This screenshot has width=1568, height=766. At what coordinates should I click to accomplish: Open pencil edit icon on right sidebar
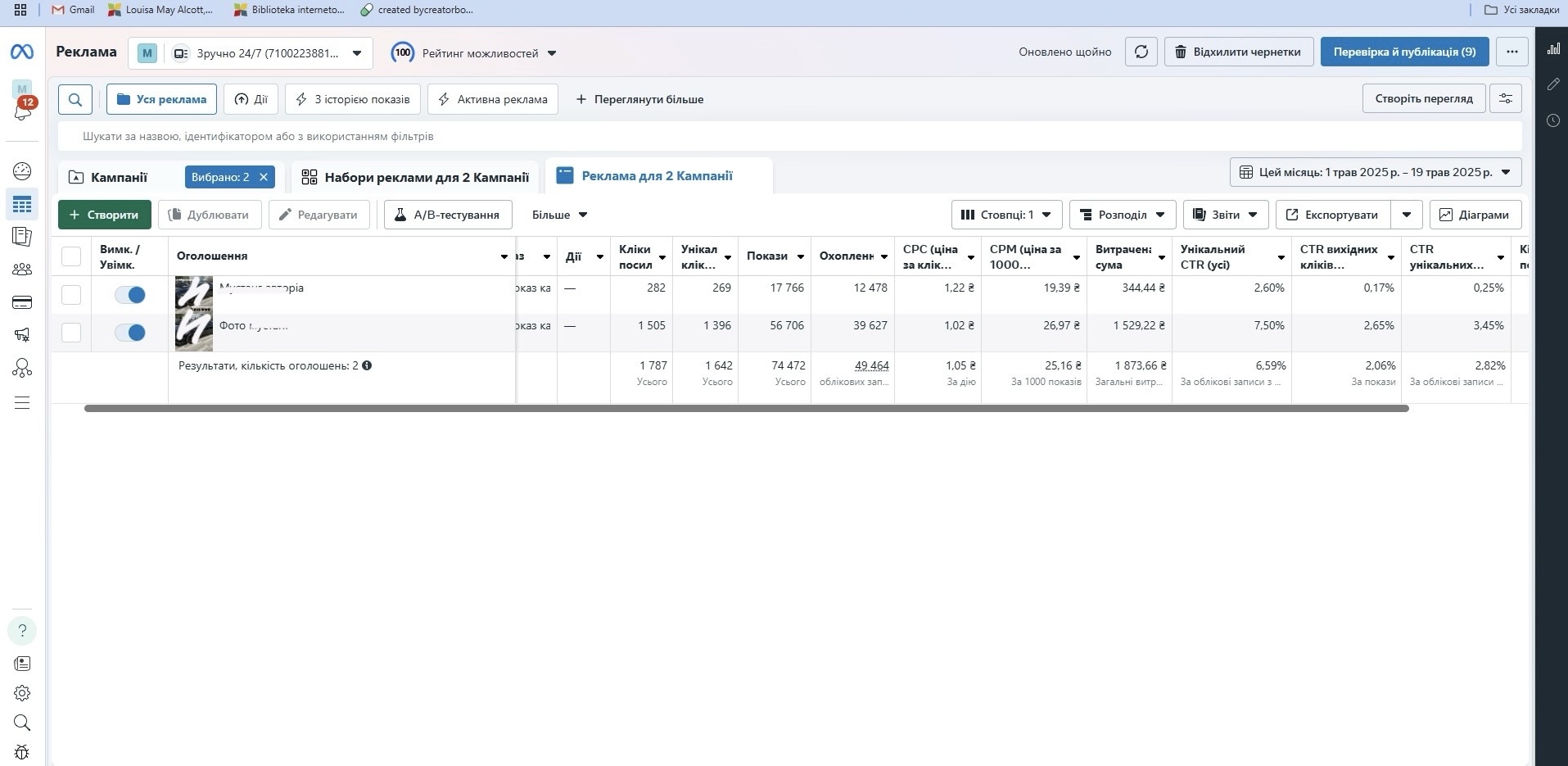(1553, 84)
